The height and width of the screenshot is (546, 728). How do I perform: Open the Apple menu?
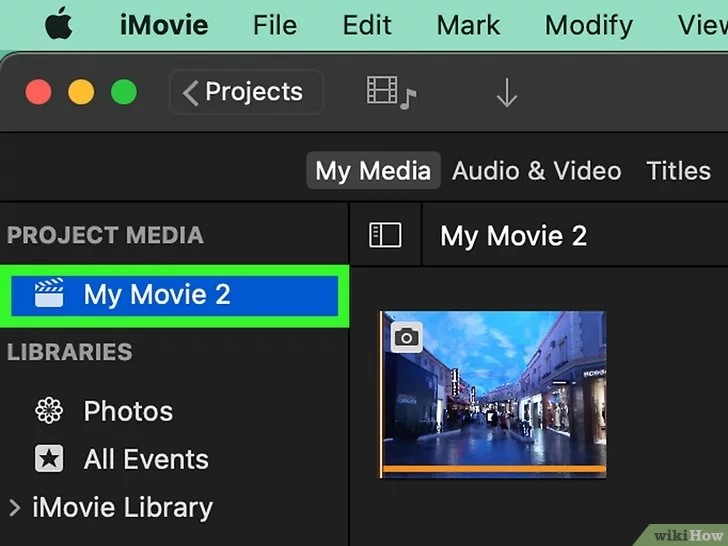[59, 23]
